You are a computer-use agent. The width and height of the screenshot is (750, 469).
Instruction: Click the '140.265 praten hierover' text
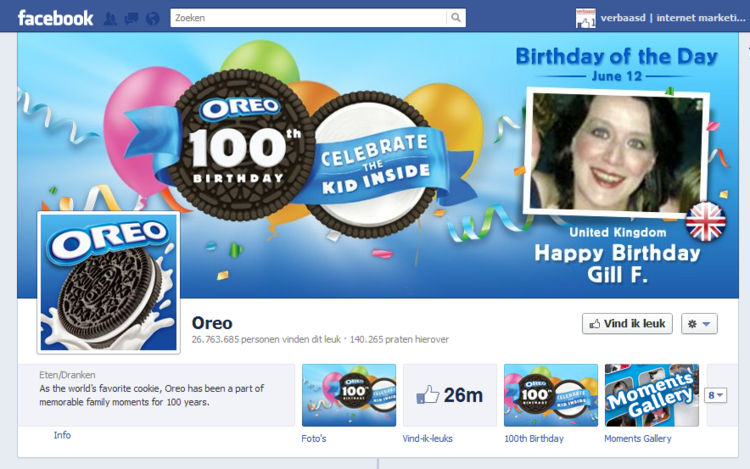pyautogui.click(x=399, y=339)
